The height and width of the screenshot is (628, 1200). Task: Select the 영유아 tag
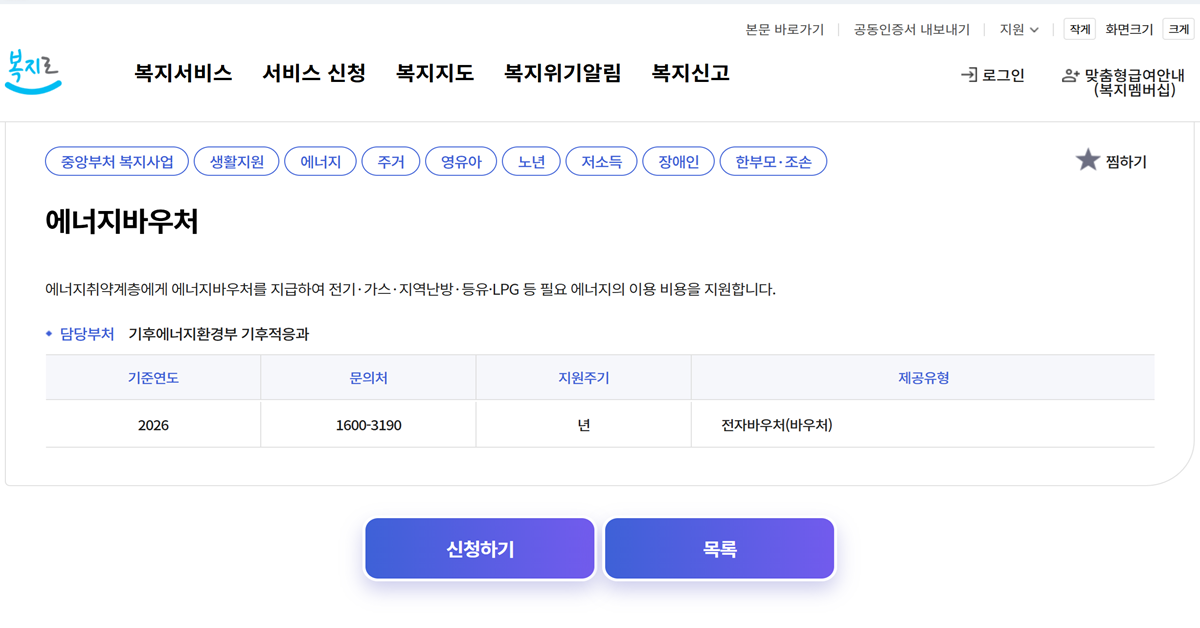click(x=461, y=161)
